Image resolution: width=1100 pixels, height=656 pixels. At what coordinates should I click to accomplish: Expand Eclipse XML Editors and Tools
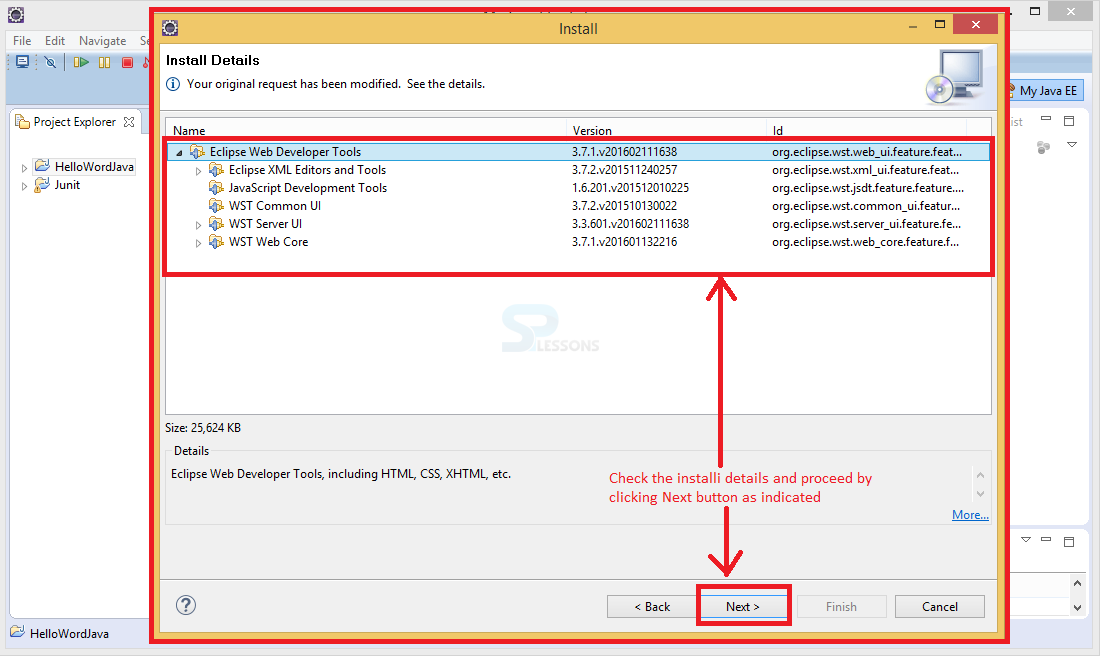(x=198, y=170)
